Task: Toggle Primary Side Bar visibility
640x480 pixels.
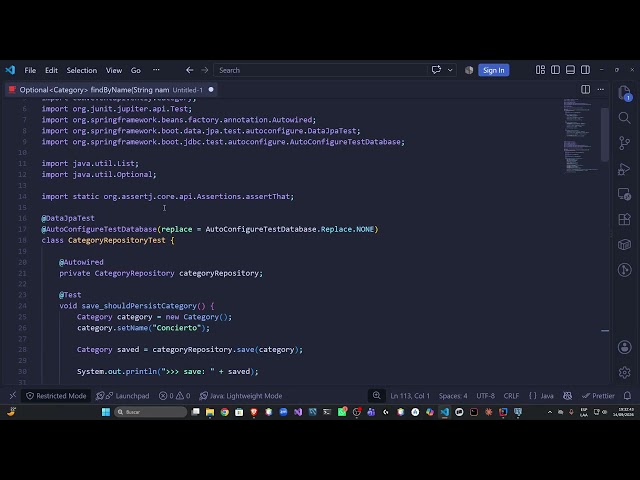Action: pyautogui.click(x=555, y=70)
